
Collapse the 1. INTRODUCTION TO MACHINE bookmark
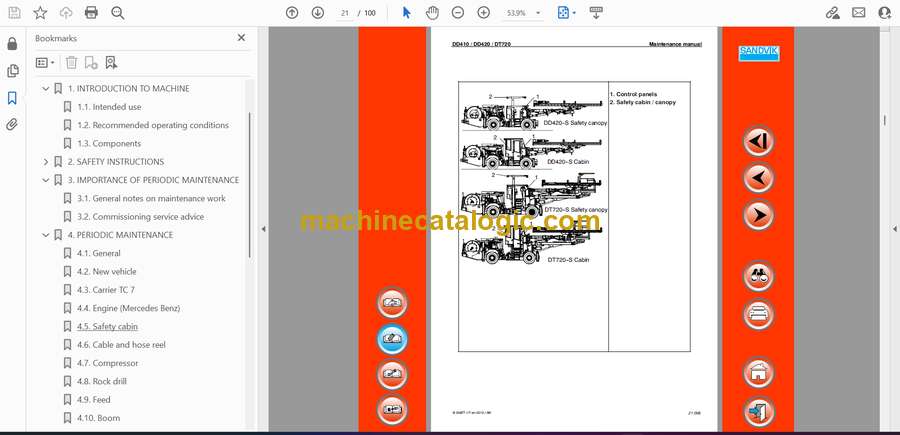pyautogui.click(x=46, y=88)
